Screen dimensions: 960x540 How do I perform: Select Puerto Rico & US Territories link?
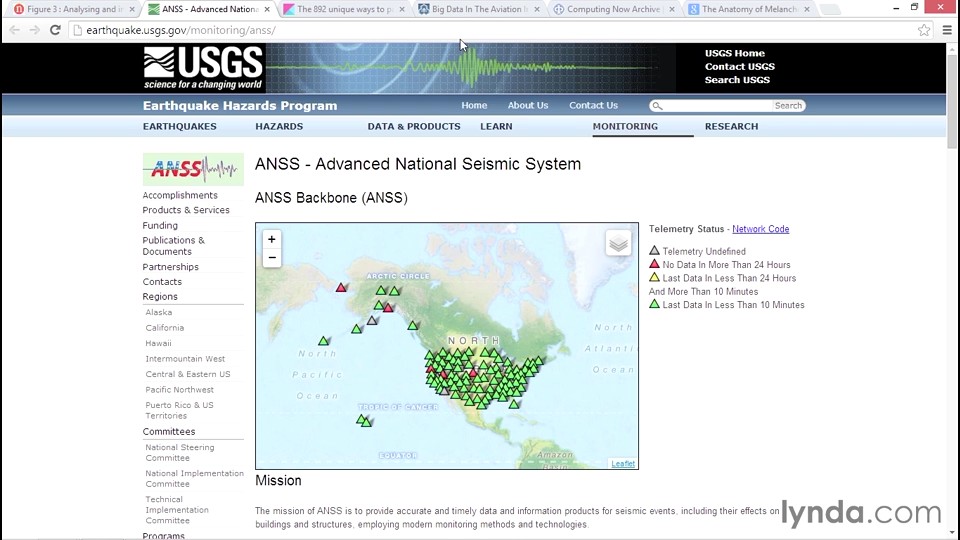(179, 410)
